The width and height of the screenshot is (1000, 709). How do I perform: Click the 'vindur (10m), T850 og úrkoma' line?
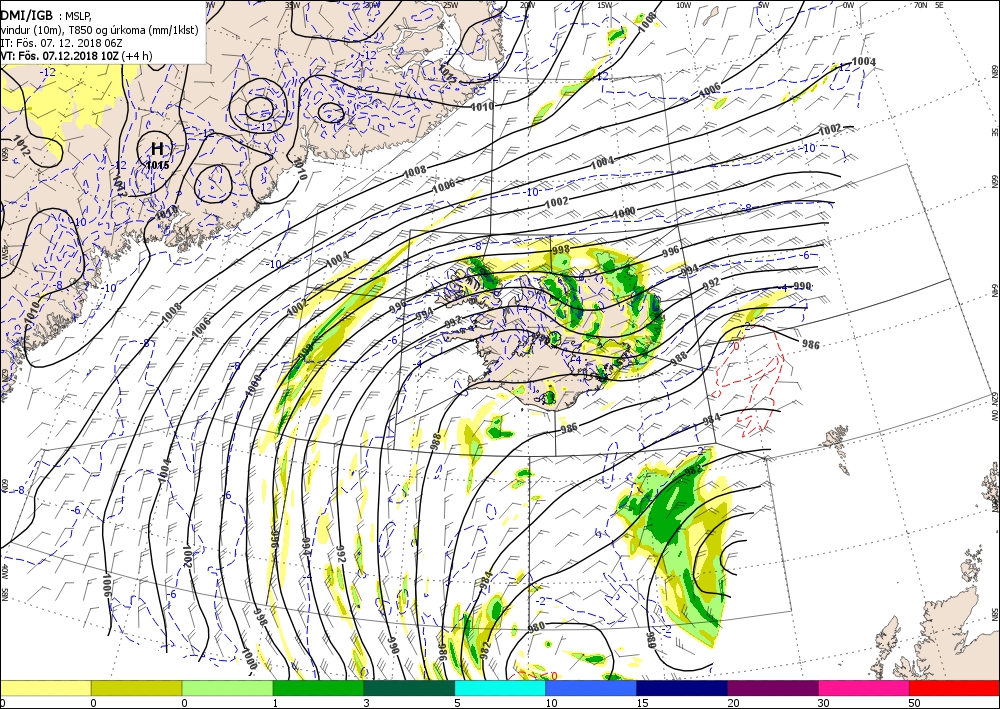[99, 30]
